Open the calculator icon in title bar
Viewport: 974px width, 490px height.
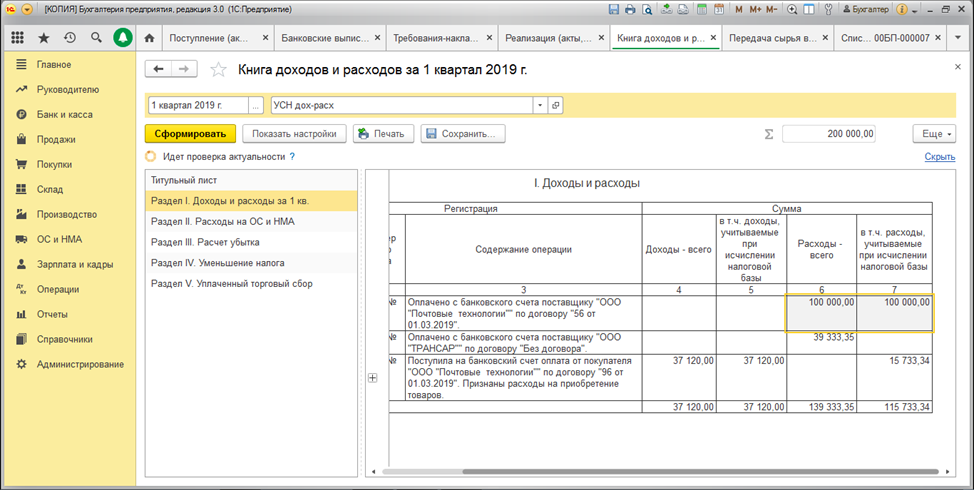click(x=702, y=10)
